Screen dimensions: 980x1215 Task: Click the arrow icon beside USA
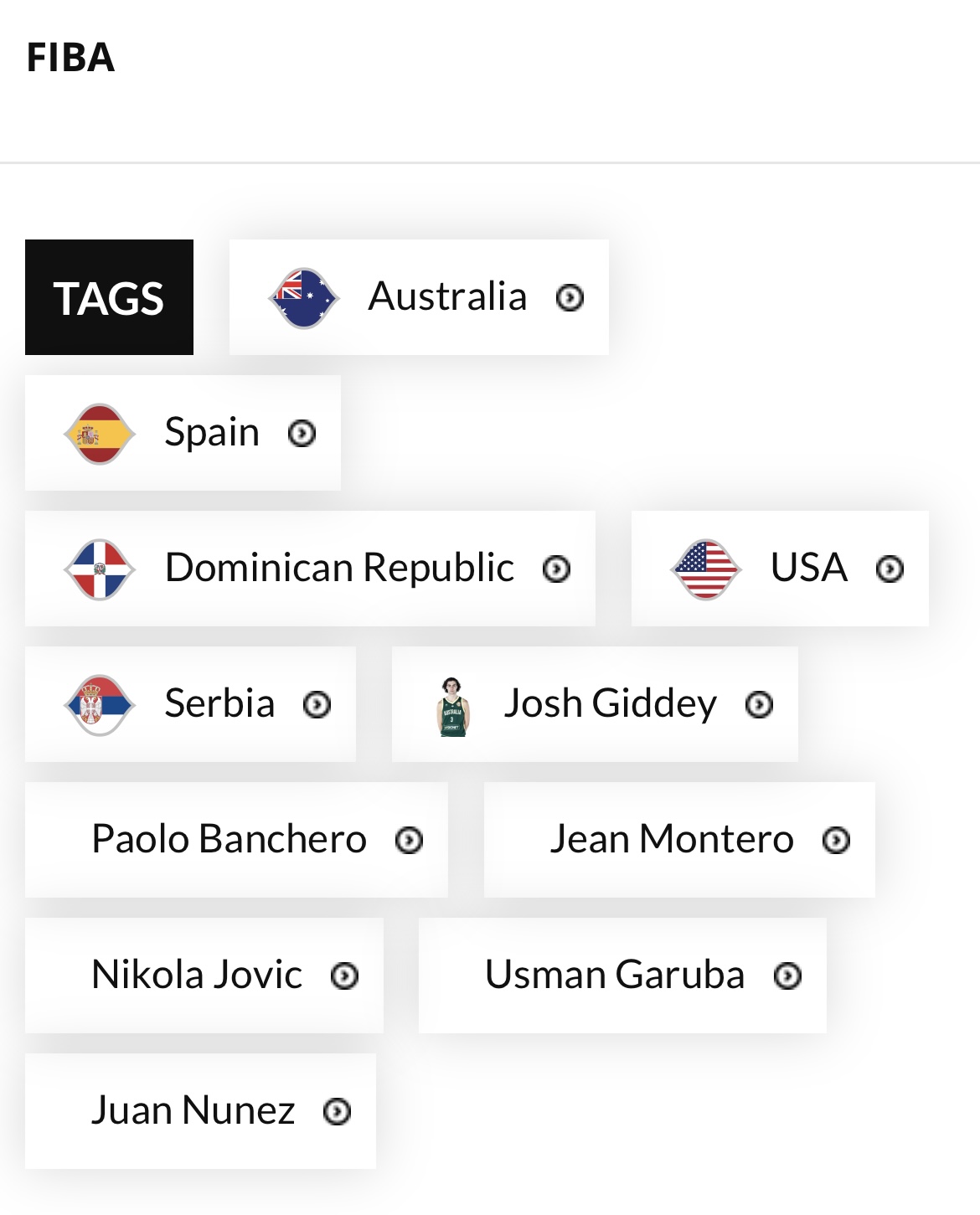coord(890,569)
